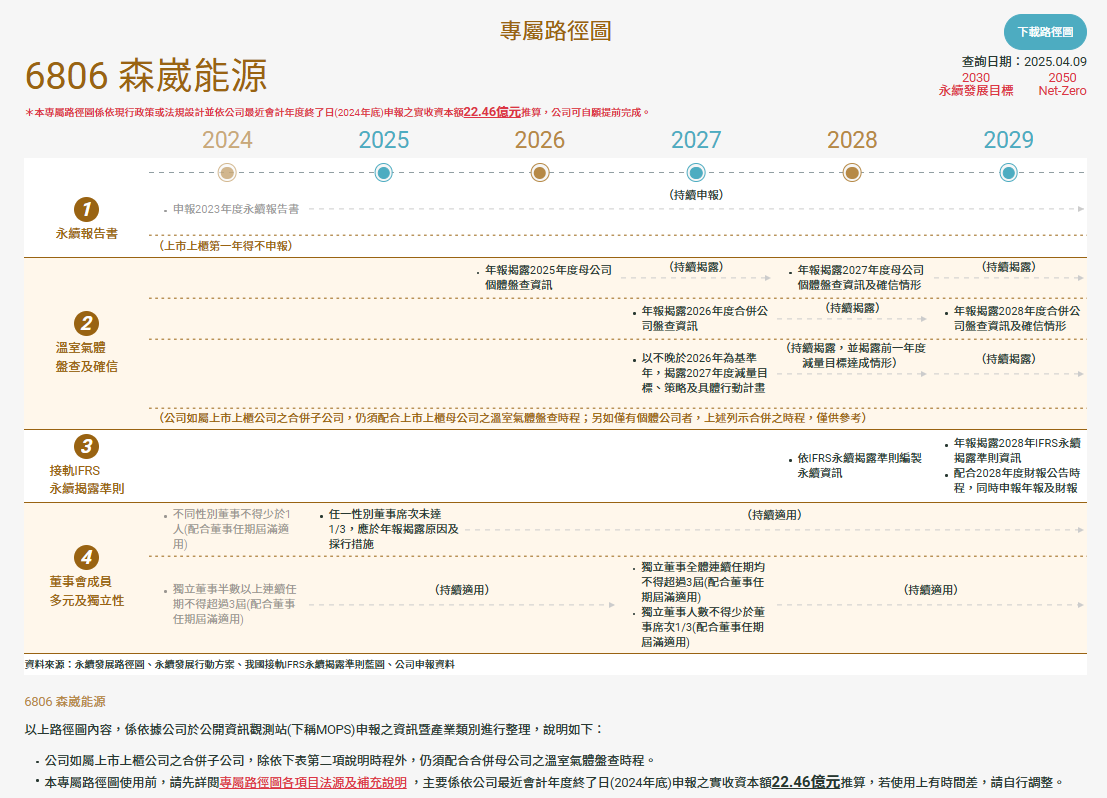Click the 下載路徑圖 download button
Screen dimensions: 1107x798
(1044, 32)
